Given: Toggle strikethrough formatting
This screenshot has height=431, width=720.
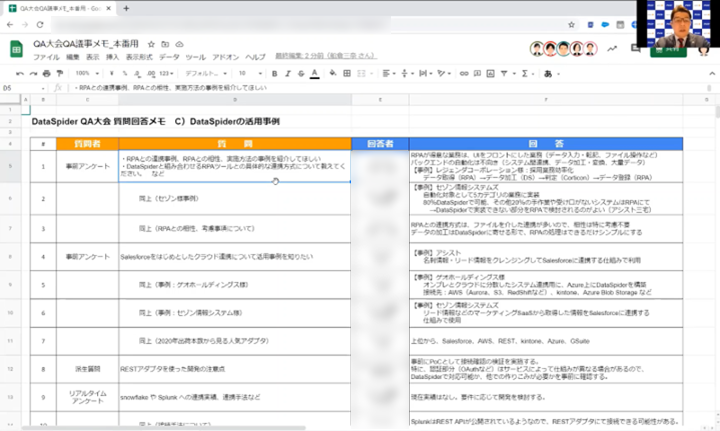Looking at the screenshot, I should tap(301, 73).
